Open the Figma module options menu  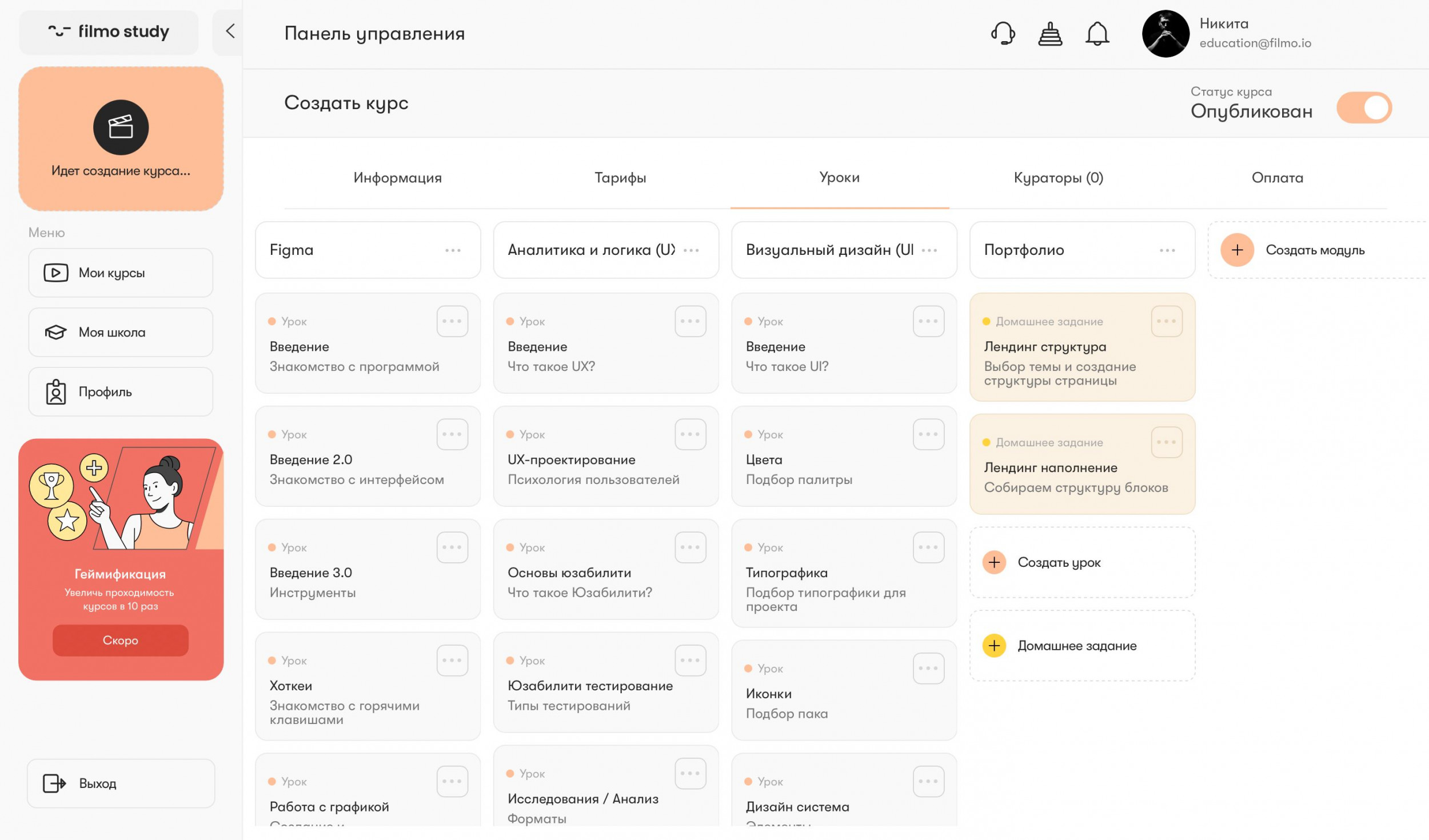pyautogui.click(x=453, y=250)
